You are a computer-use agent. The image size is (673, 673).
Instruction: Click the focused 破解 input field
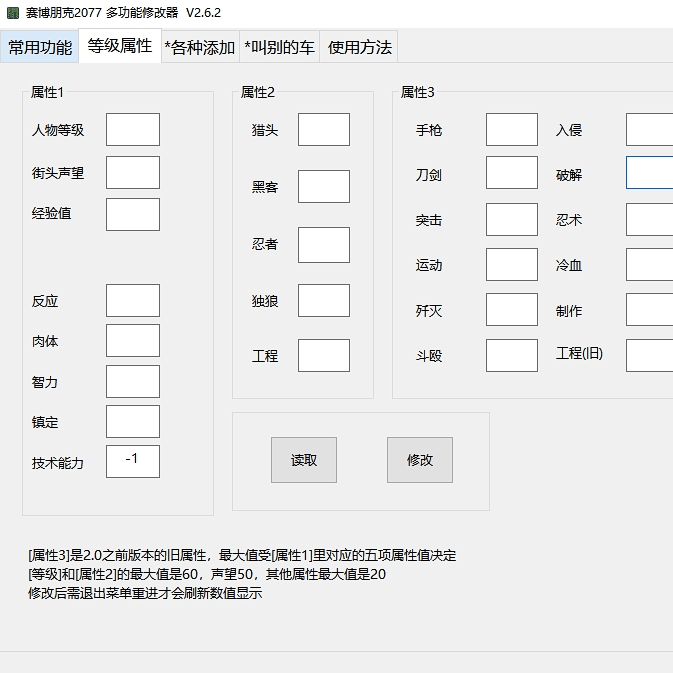point(650,173)
